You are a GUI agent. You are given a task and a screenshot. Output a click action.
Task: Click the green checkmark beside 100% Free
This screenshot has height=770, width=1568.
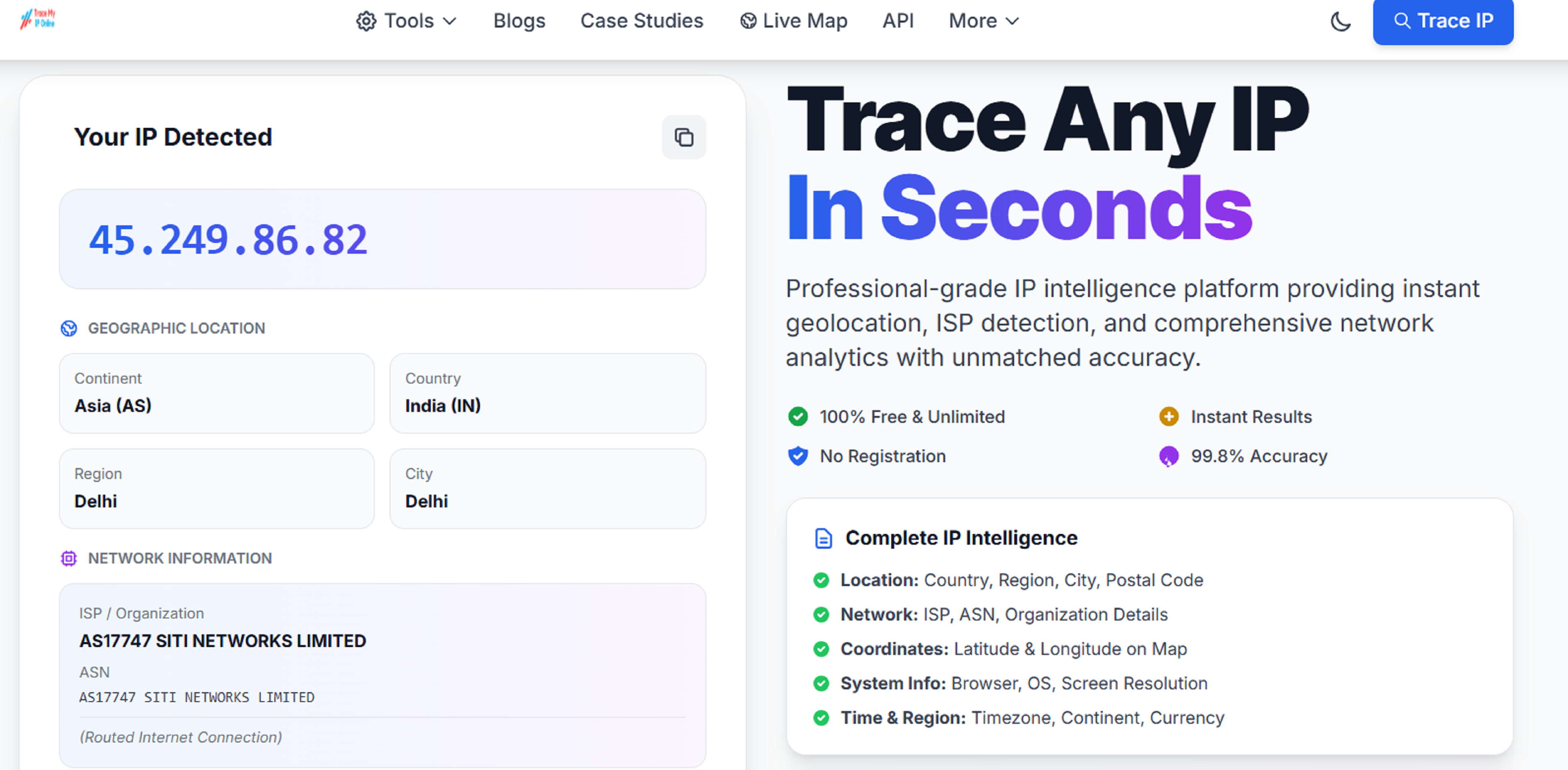[x=797, y=417]
